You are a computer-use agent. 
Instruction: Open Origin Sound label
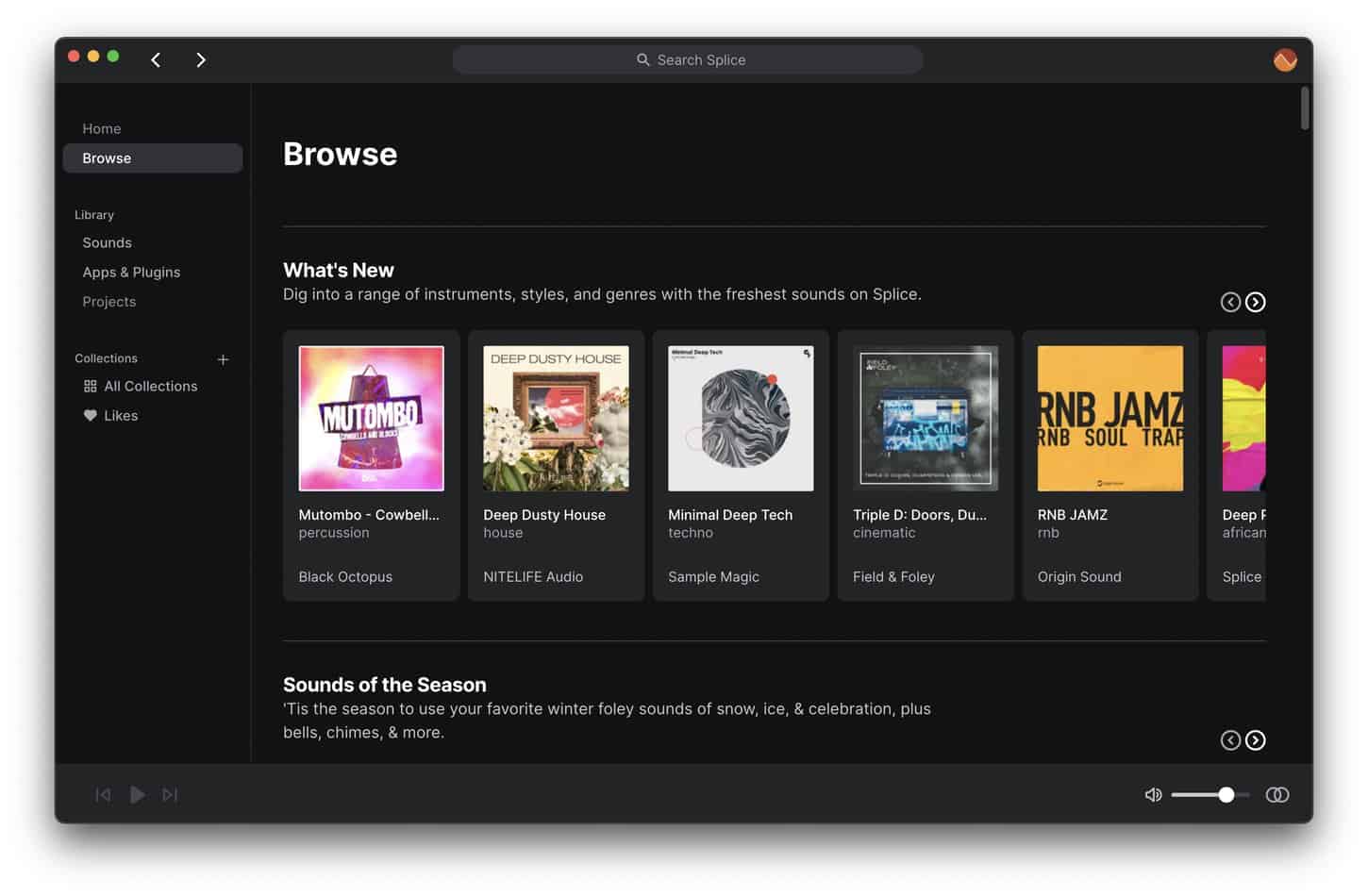coord(1079,576)
